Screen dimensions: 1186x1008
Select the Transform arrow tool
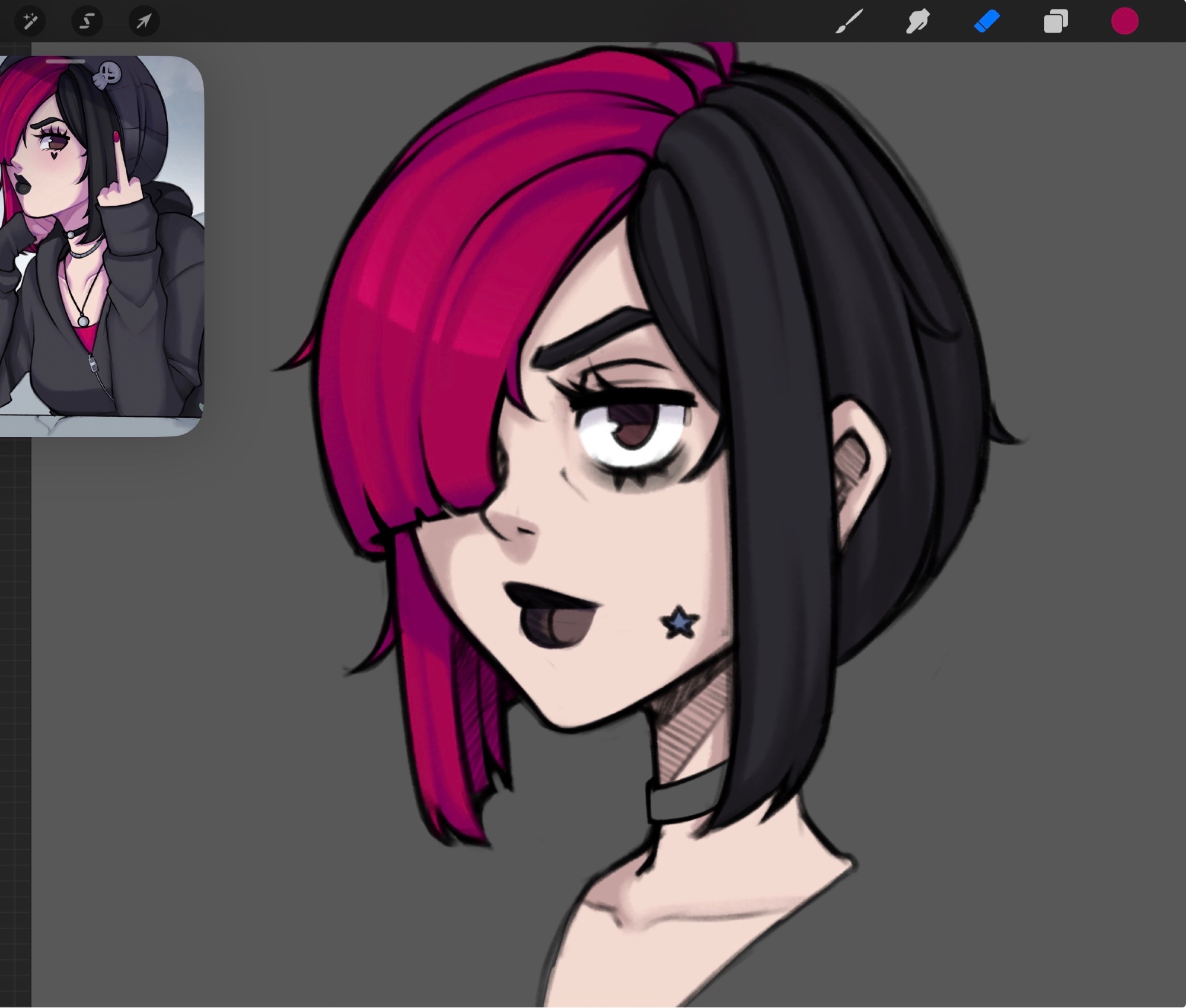pos(144,22)
